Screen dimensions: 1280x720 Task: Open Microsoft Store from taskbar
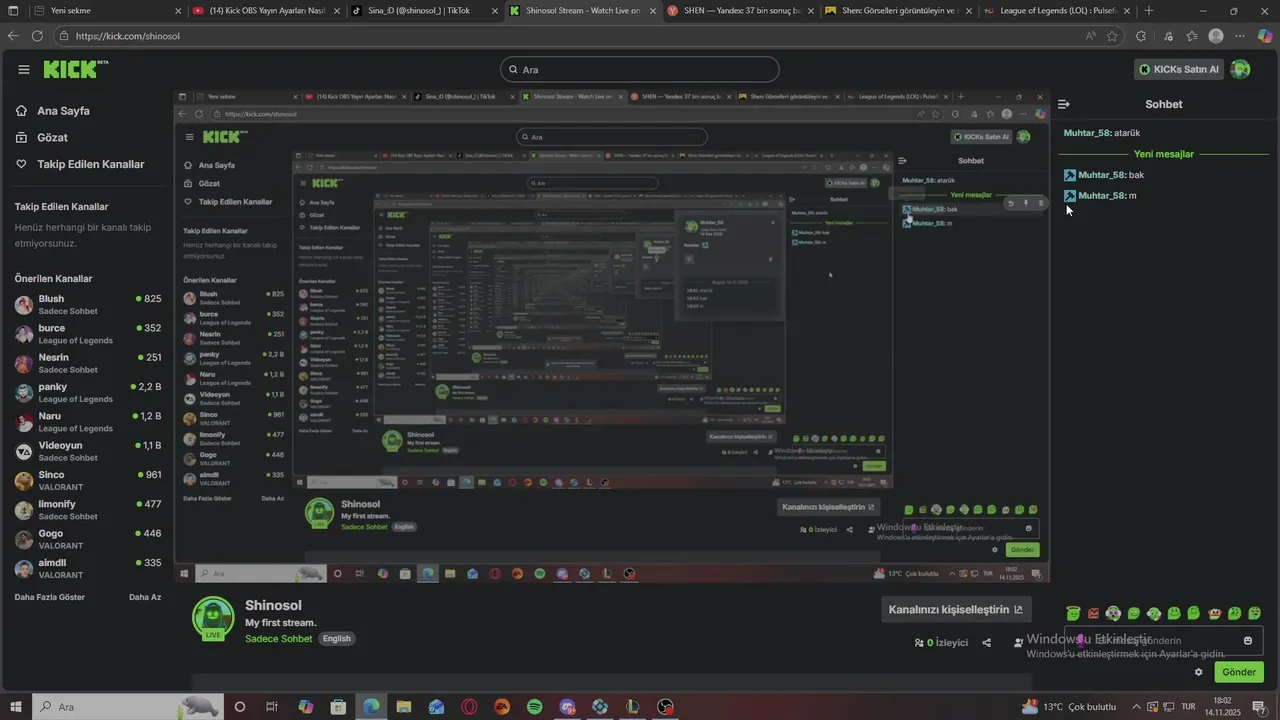[x=338, y=707]
